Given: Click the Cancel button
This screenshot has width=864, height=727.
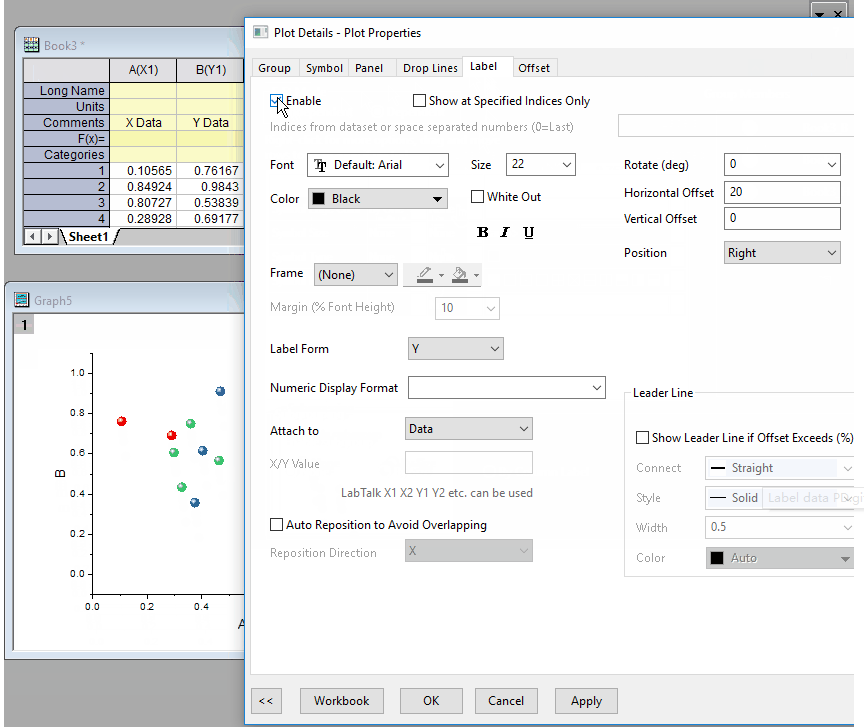Looking at the screenshot, I should coord(506,701).
